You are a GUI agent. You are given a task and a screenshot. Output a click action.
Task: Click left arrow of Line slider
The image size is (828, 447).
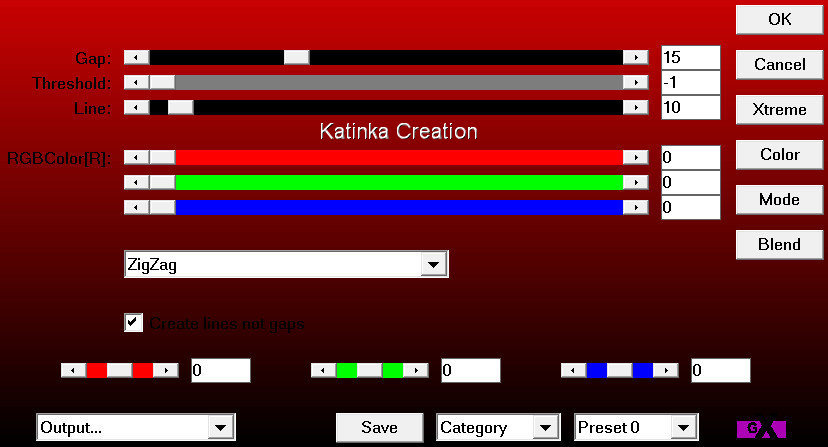(x=136, y=107)
